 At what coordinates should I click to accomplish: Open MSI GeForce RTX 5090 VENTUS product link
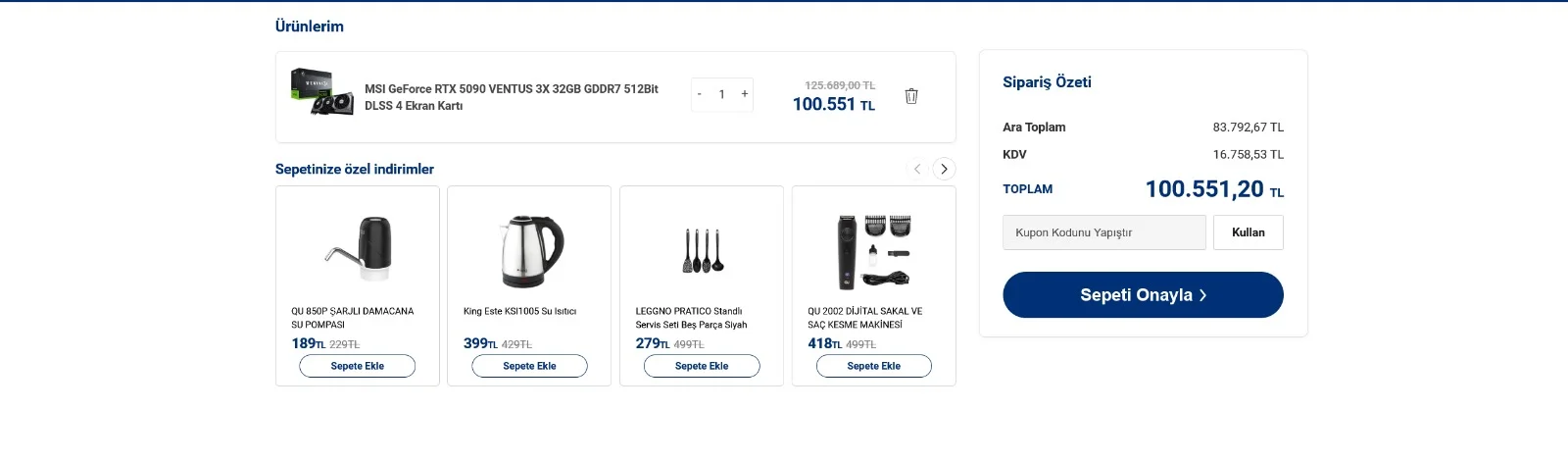click(x=511, y=96)
